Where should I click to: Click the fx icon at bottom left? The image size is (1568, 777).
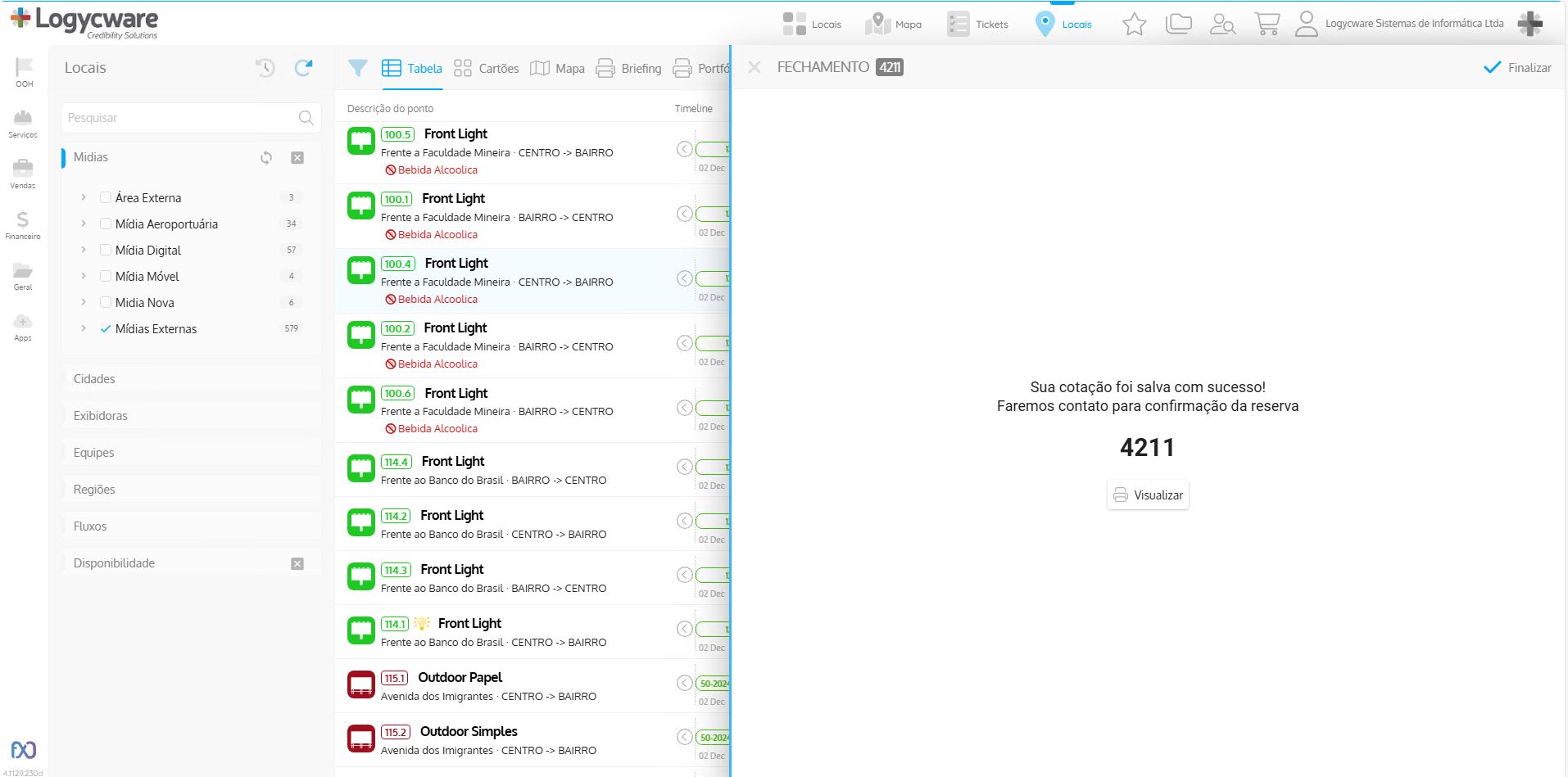23,749
